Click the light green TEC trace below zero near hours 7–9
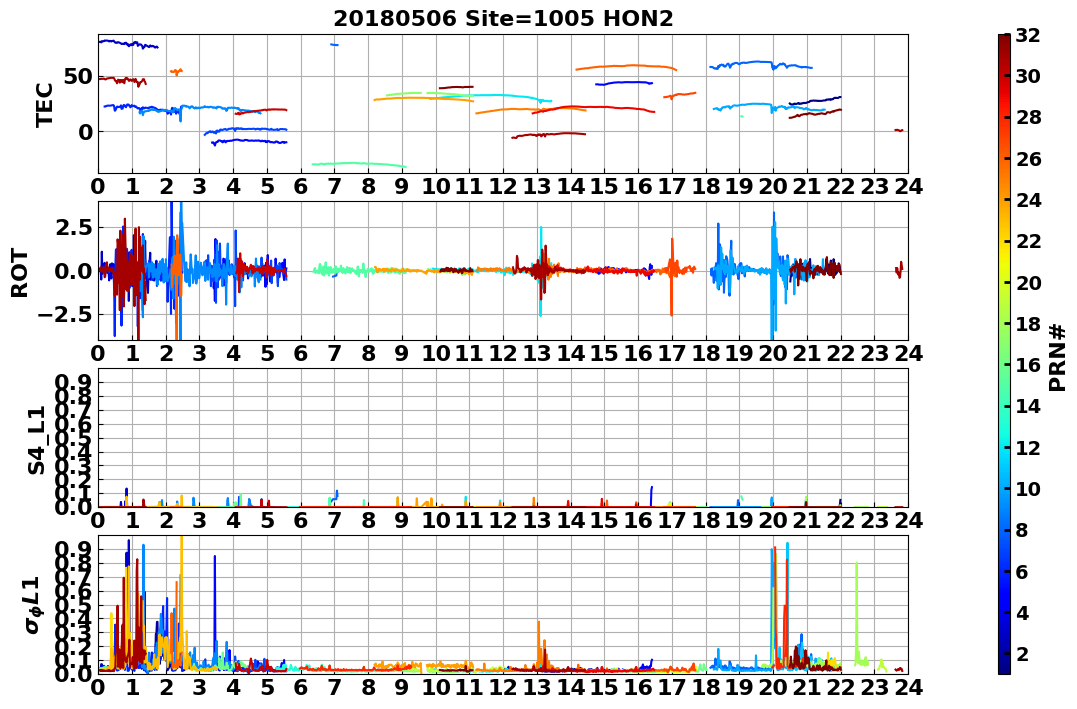Screen dimensions: 1077x709 359,164
